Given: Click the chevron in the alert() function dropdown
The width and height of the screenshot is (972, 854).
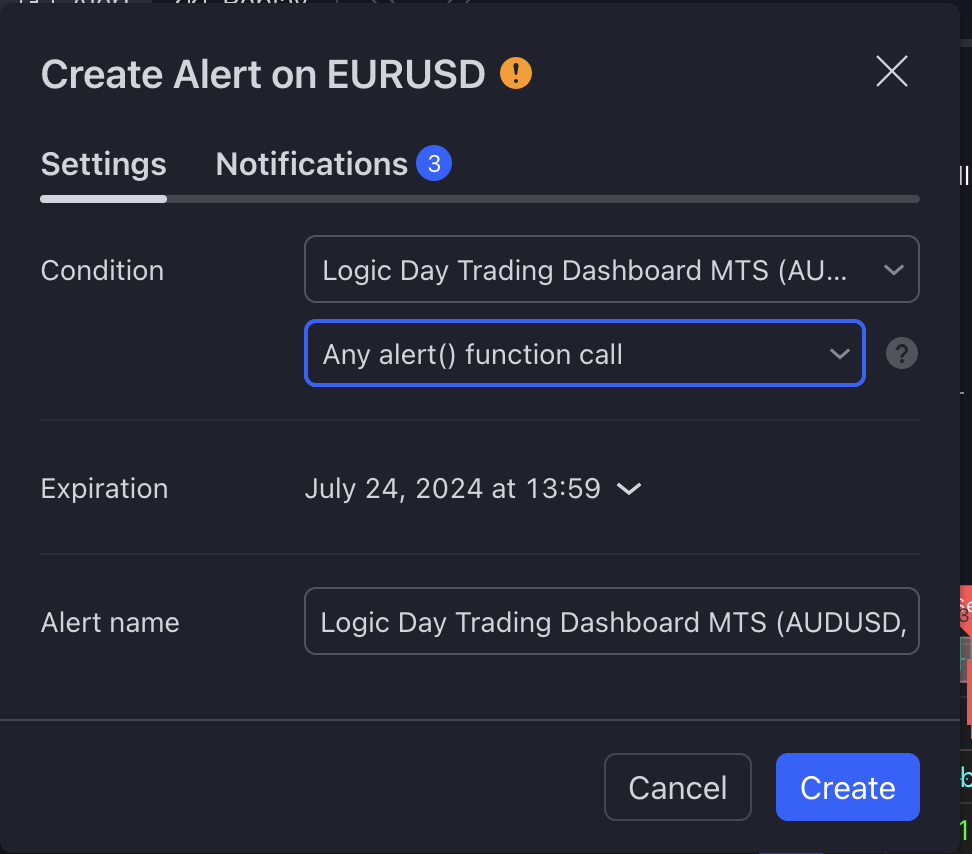Looking at the screenshot, I should [839, 354].
